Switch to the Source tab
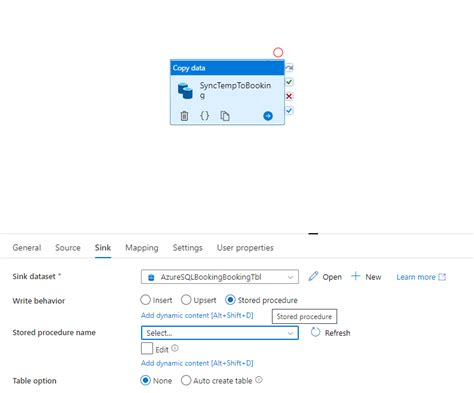Viewport: 474px width, 393px height. click(x=68, y=248)
